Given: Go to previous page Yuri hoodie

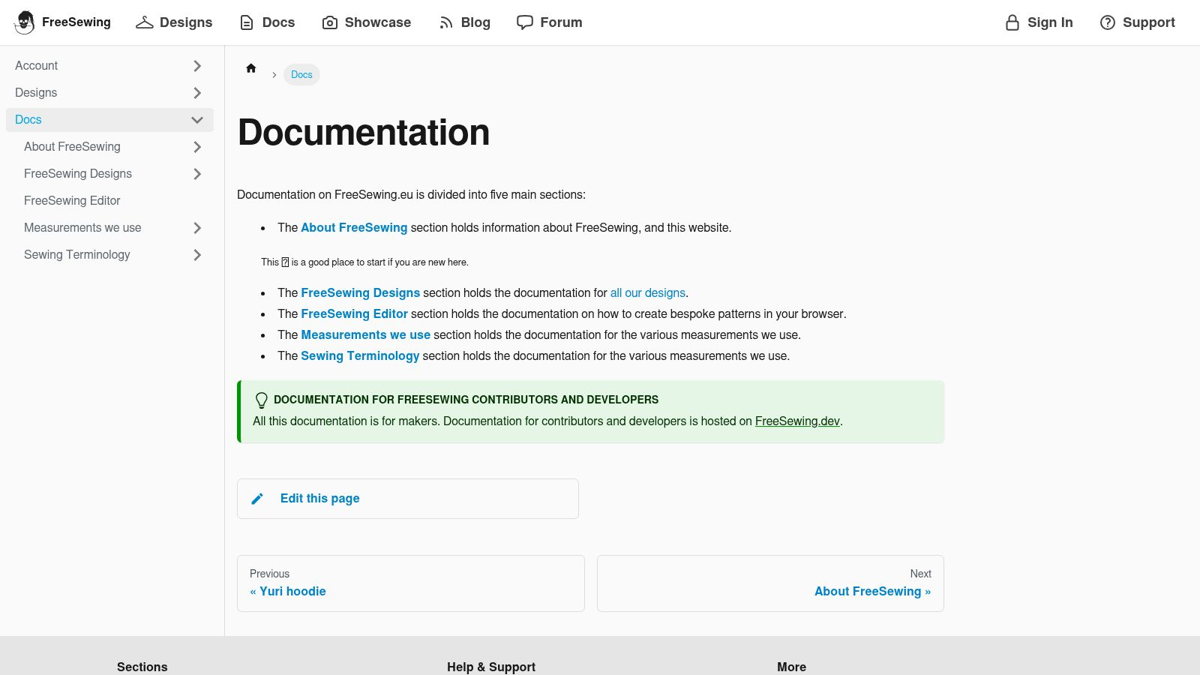Looking at the screenshot, I should [x=411, y=583].
